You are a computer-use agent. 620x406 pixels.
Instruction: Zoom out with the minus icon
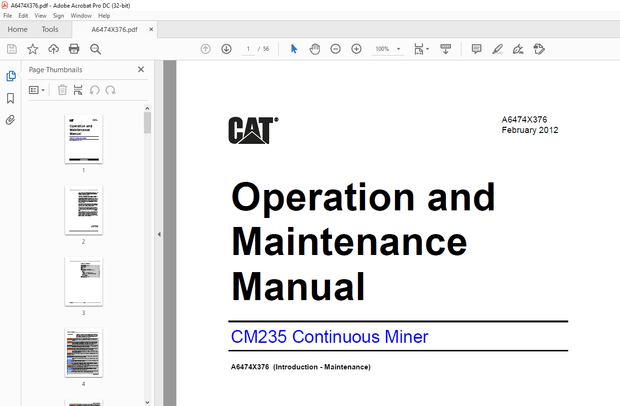pos(335,49)
